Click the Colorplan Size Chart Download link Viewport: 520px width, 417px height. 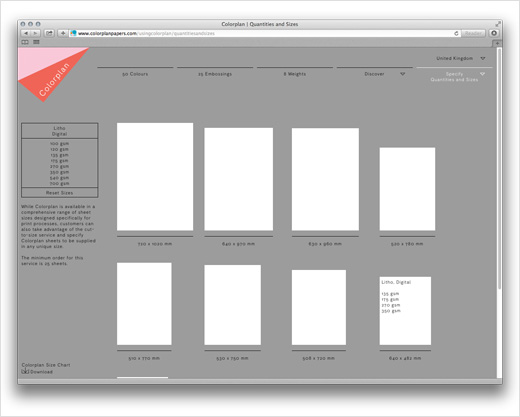37,372
